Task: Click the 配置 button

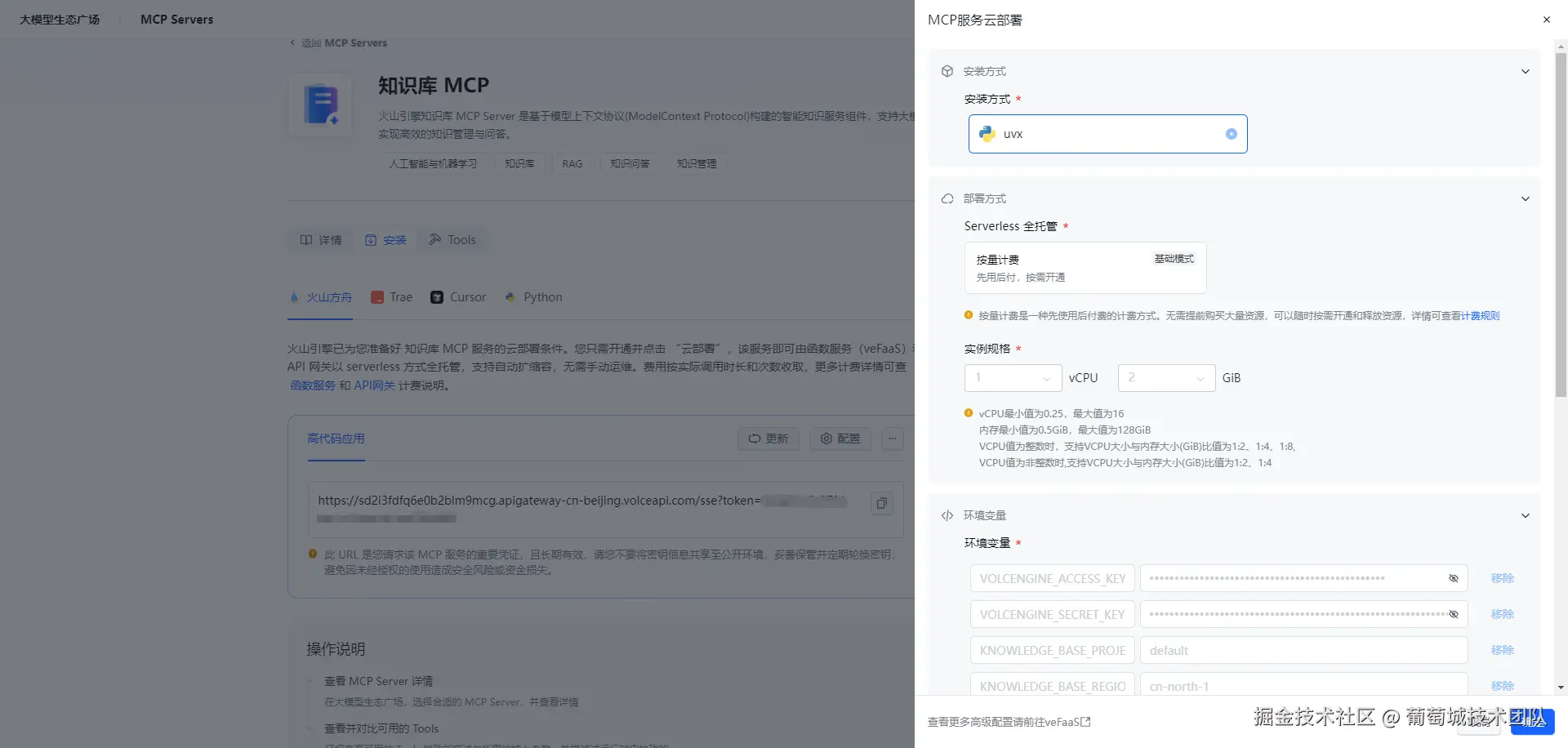Action: point(840,439)
